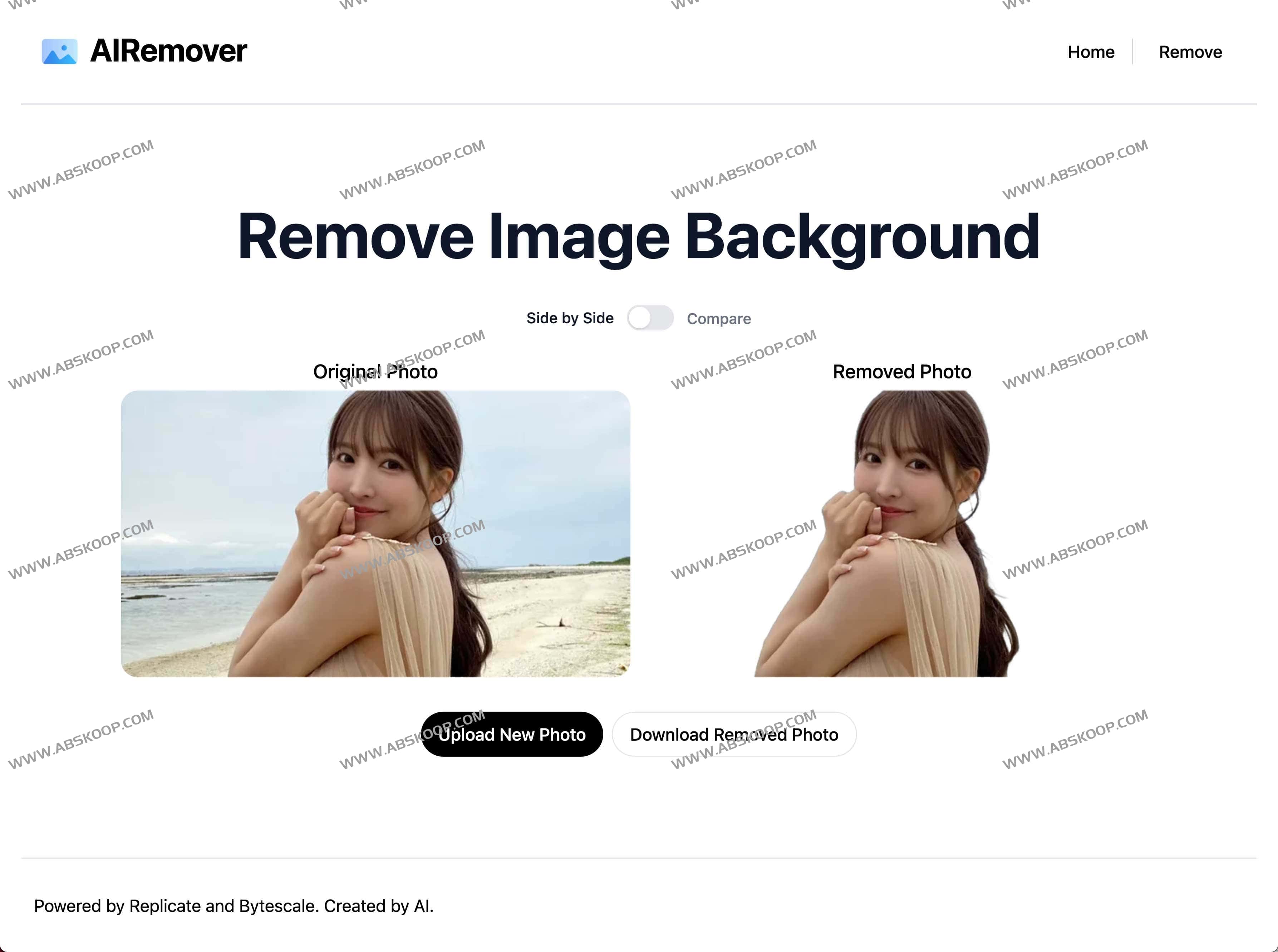
Task: Select the Remove menu item in the header
Action: click(1190, 52)
